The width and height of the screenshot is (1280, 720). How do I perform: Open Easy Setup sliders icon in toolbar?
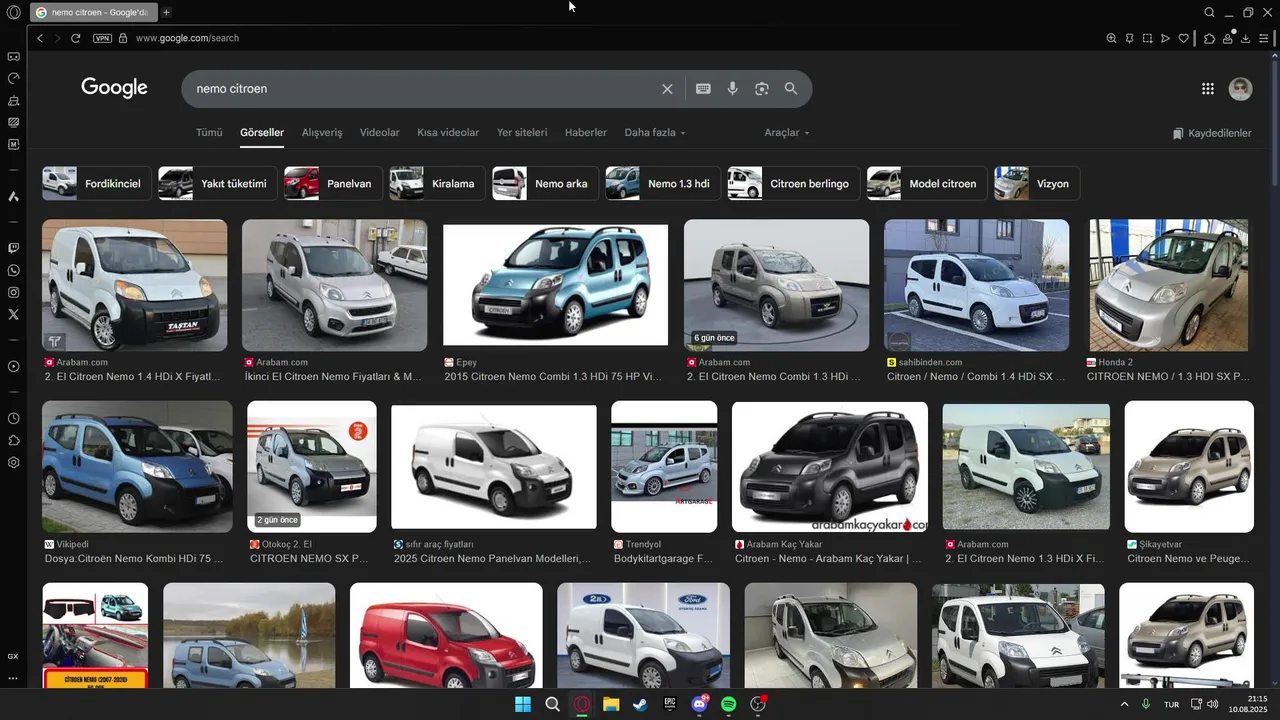1264,38
